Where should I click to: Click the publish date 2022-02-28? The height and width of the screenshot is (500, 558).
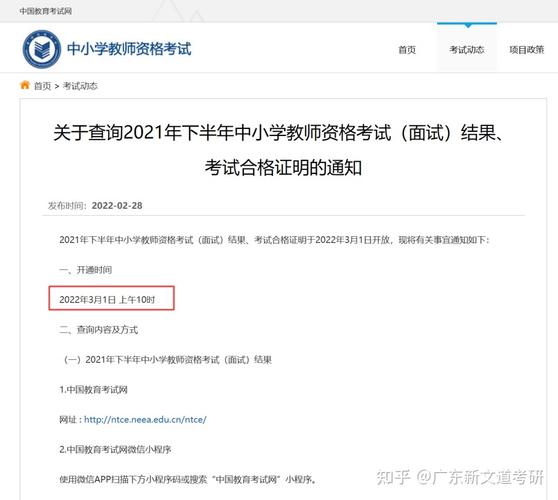tap(117, 206)
